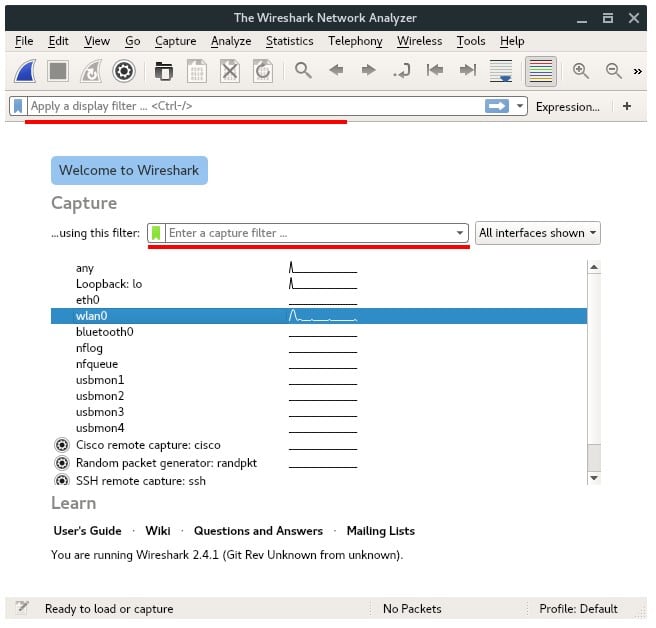Close this capture file icon
Viewport: 656px width, 628px height.
click(x=230, y=71)
